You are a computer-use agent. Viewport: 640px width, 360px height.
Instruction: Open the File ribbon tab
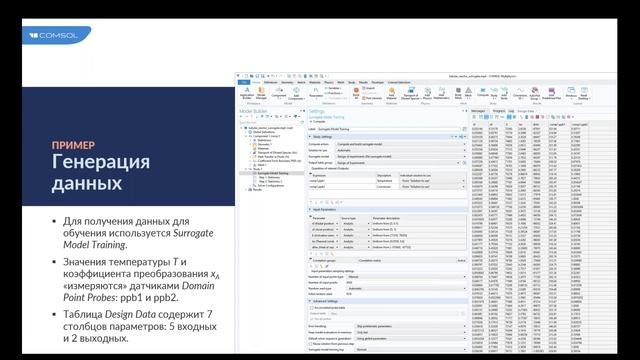[244, 82]
